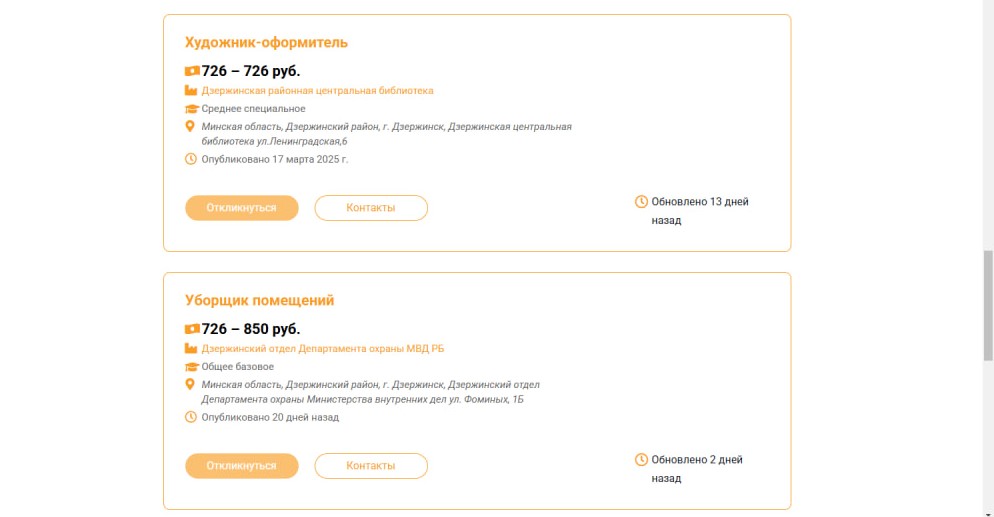Show Контакты for the Художник-оформитель vacancy

tap(371, 208)
